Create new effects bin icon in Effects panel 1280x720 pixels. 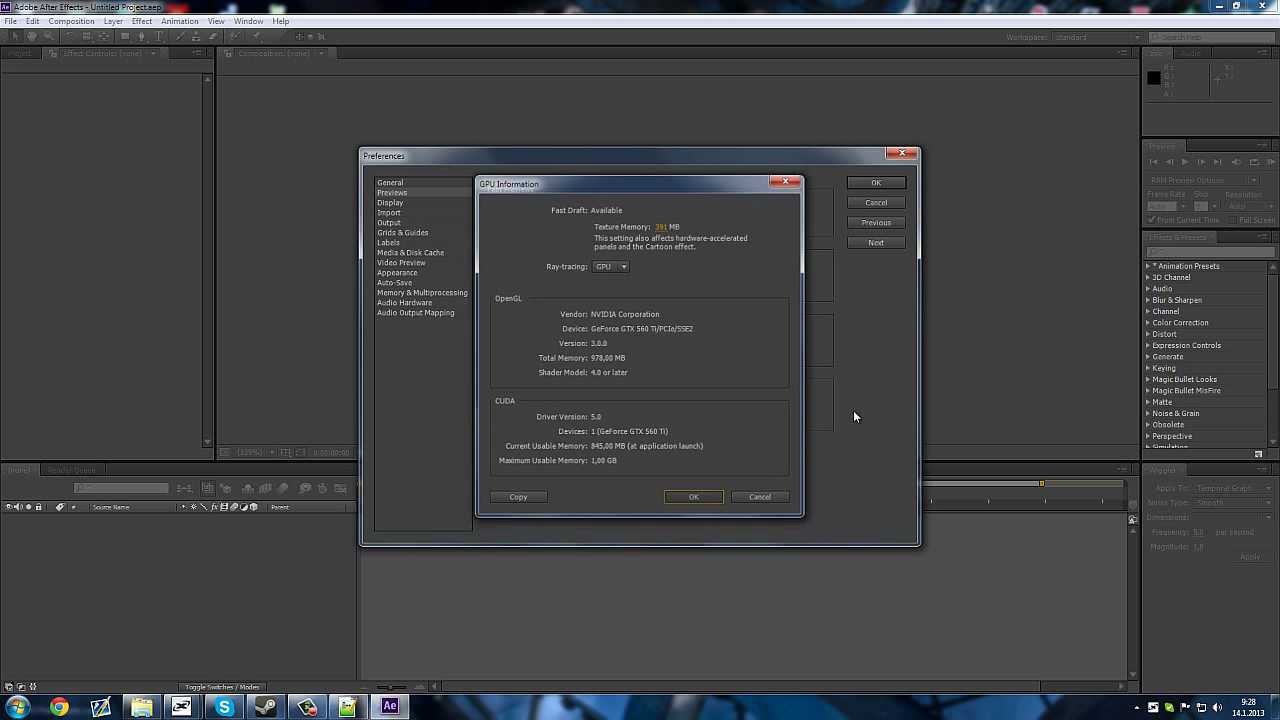click(x=1259, y=454)
